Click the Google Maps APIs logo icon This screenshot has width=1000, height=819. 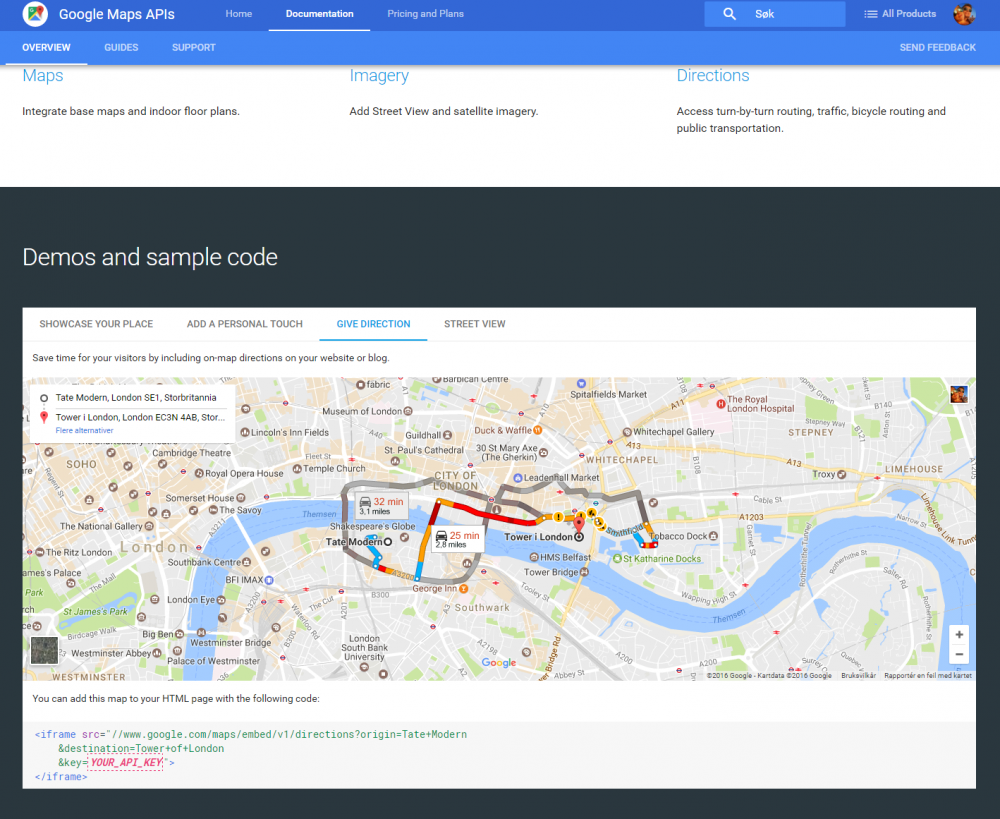tap(35, 14)
